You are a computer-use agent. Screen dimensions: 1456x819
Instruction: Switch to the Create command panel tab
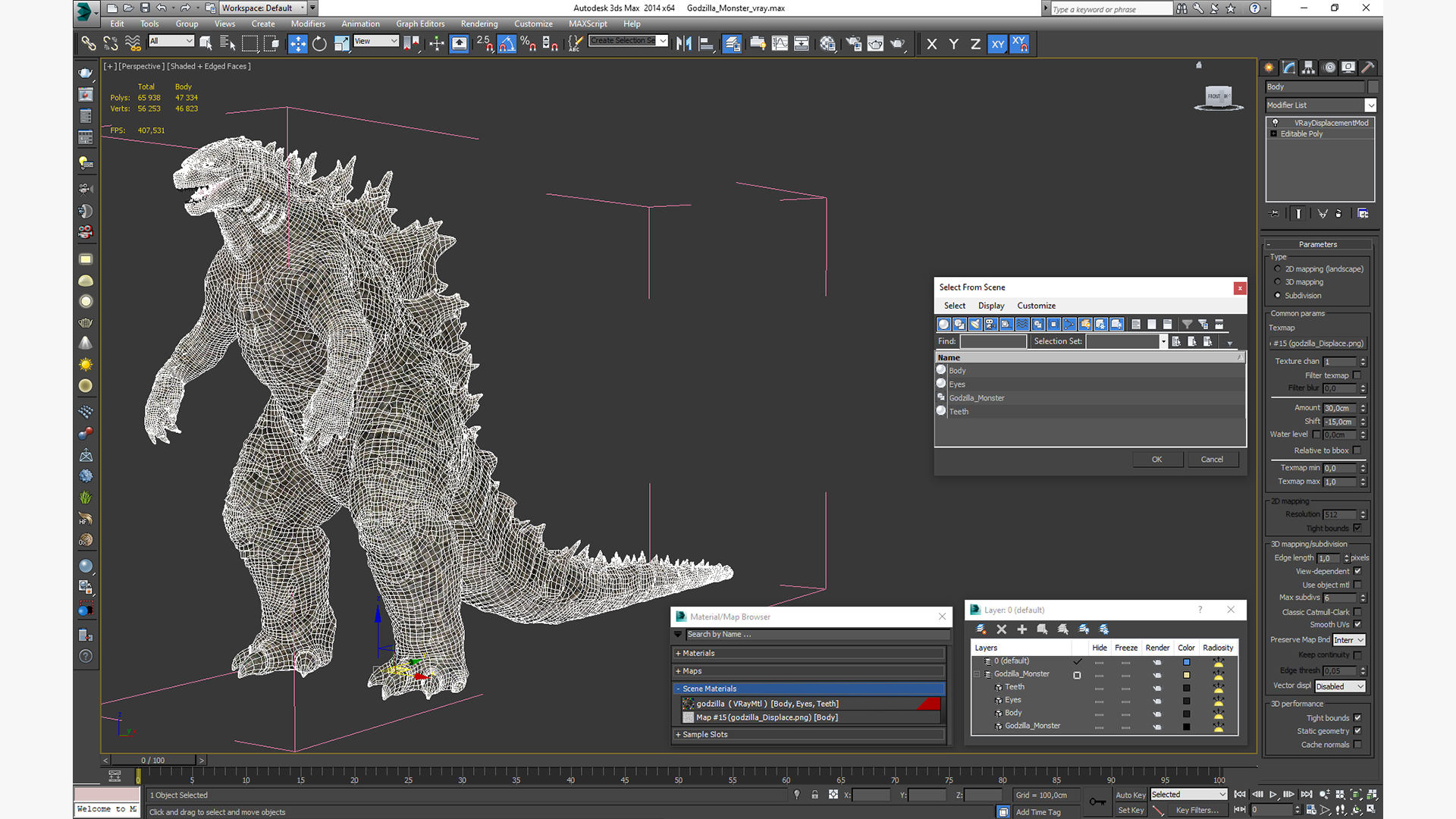point(1269,67)
